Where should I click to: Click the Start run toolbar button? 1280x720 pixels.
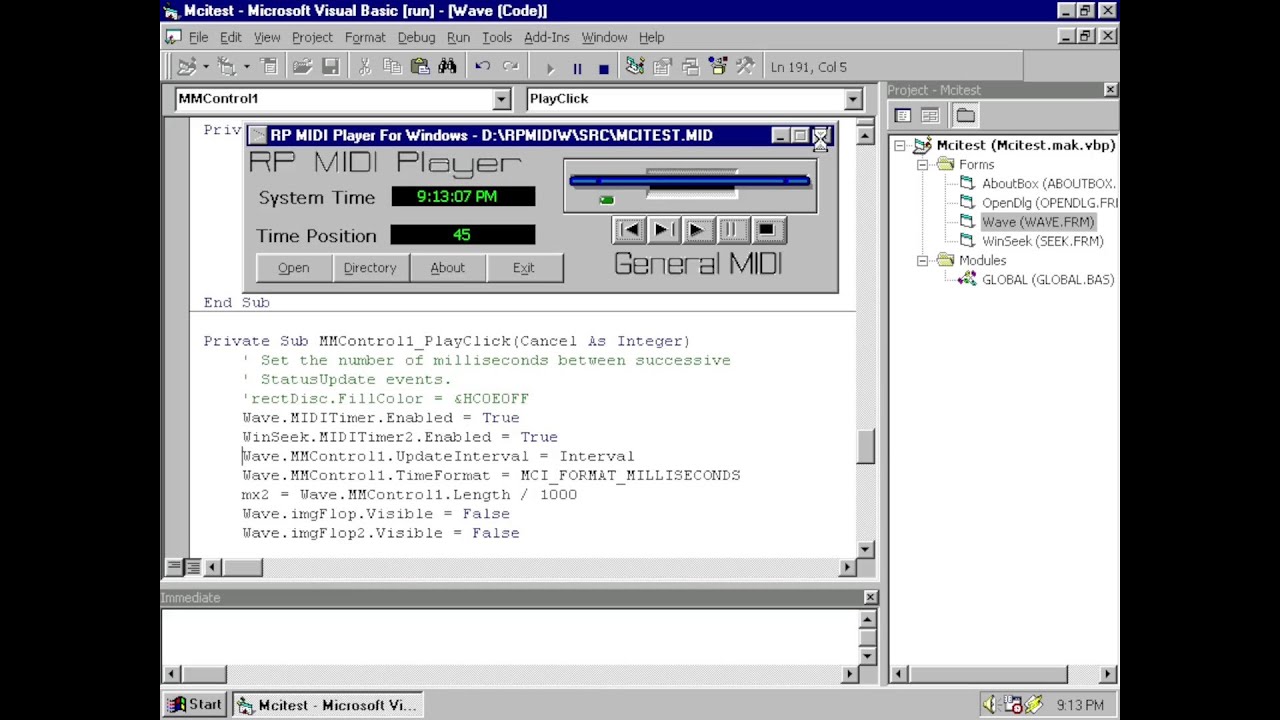[x=549, y=68]
